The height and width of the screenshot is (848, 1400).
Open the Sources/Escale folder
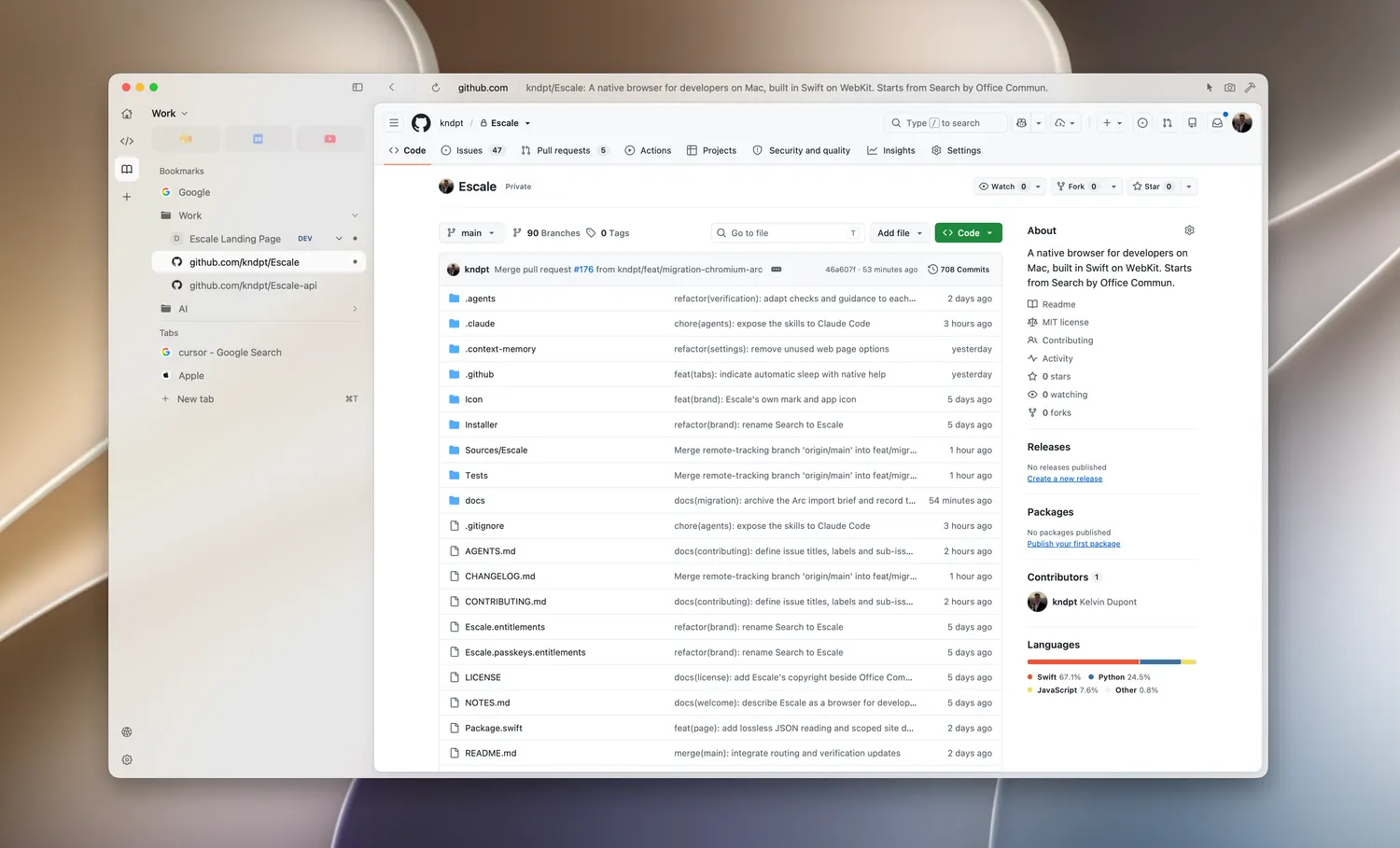497,451
